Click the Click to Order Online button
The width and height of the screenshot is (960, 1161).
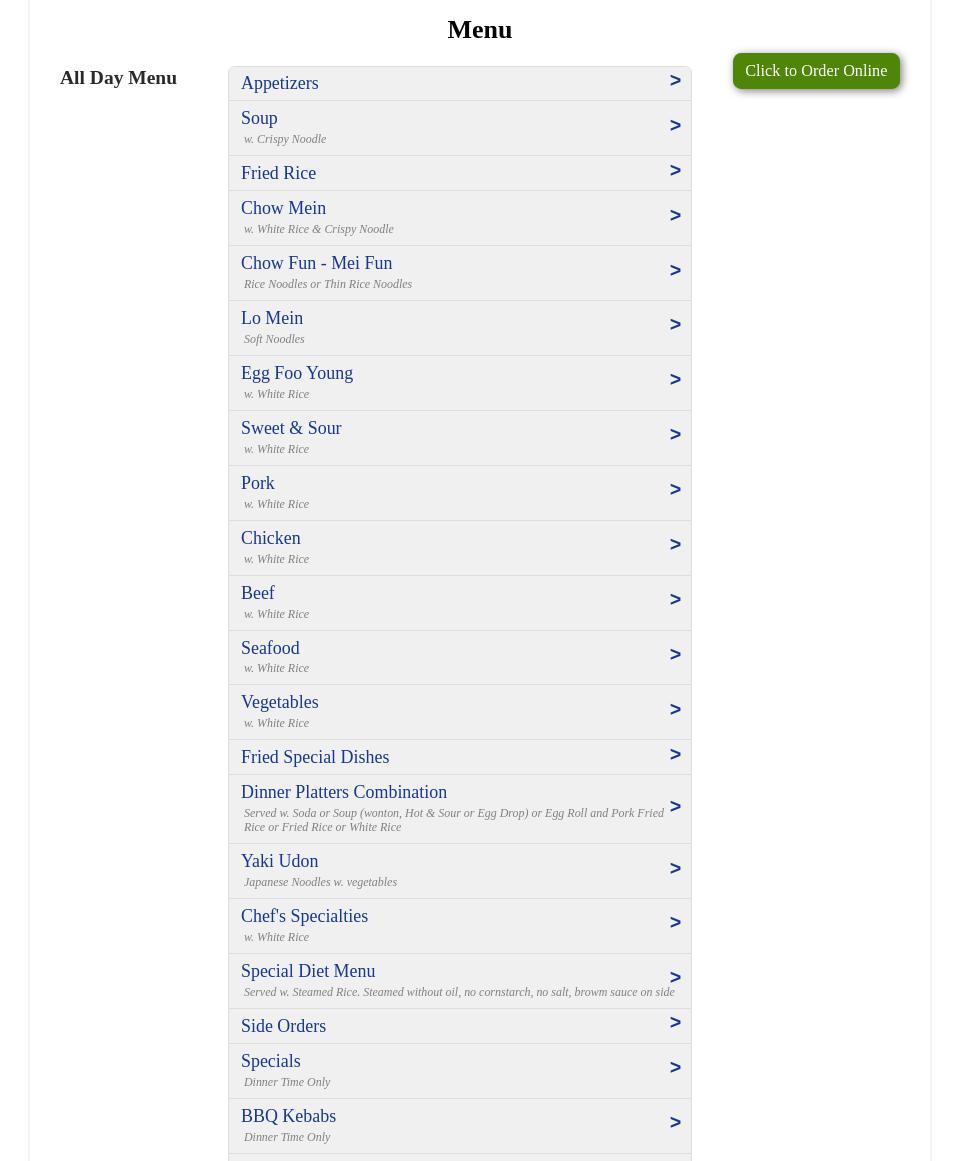816,70
